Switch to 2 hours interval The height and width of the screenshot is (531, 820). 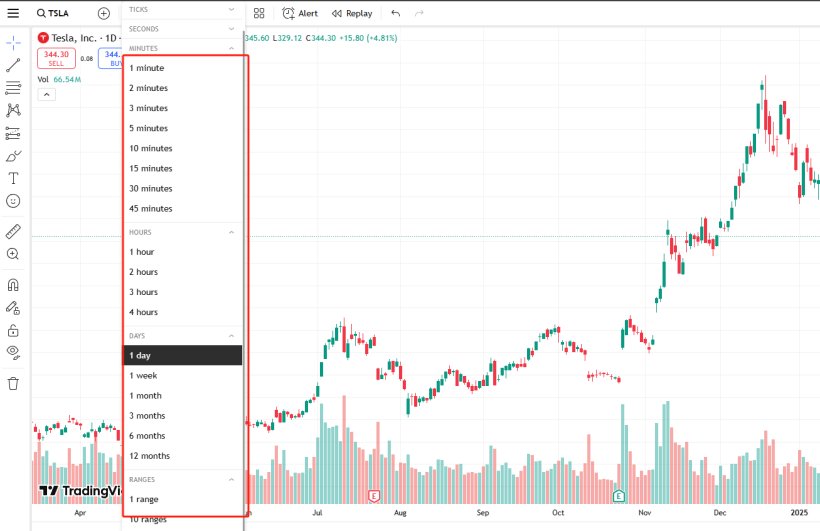pos(182,272)
